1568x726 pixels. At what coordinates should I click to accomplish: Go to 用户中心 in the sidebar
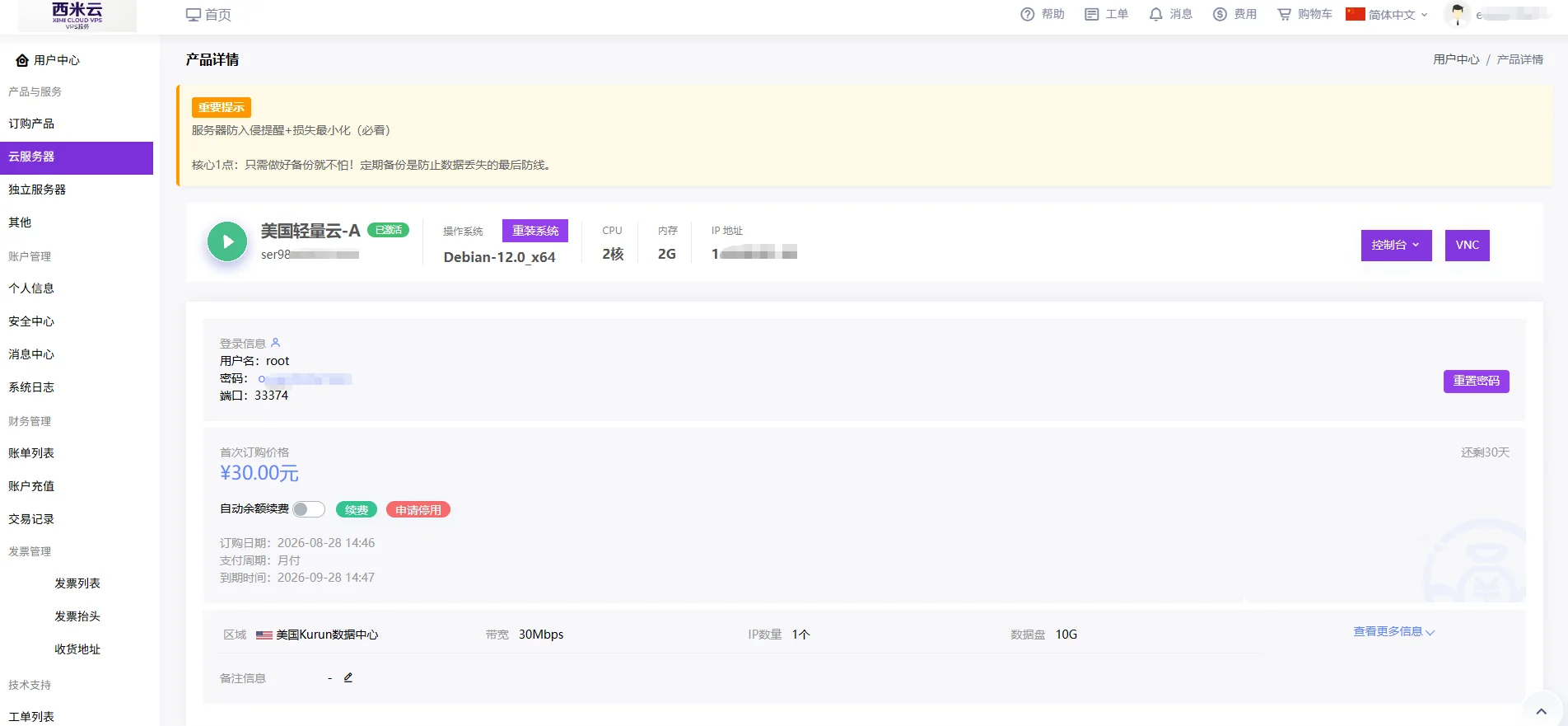coord(48,60)
